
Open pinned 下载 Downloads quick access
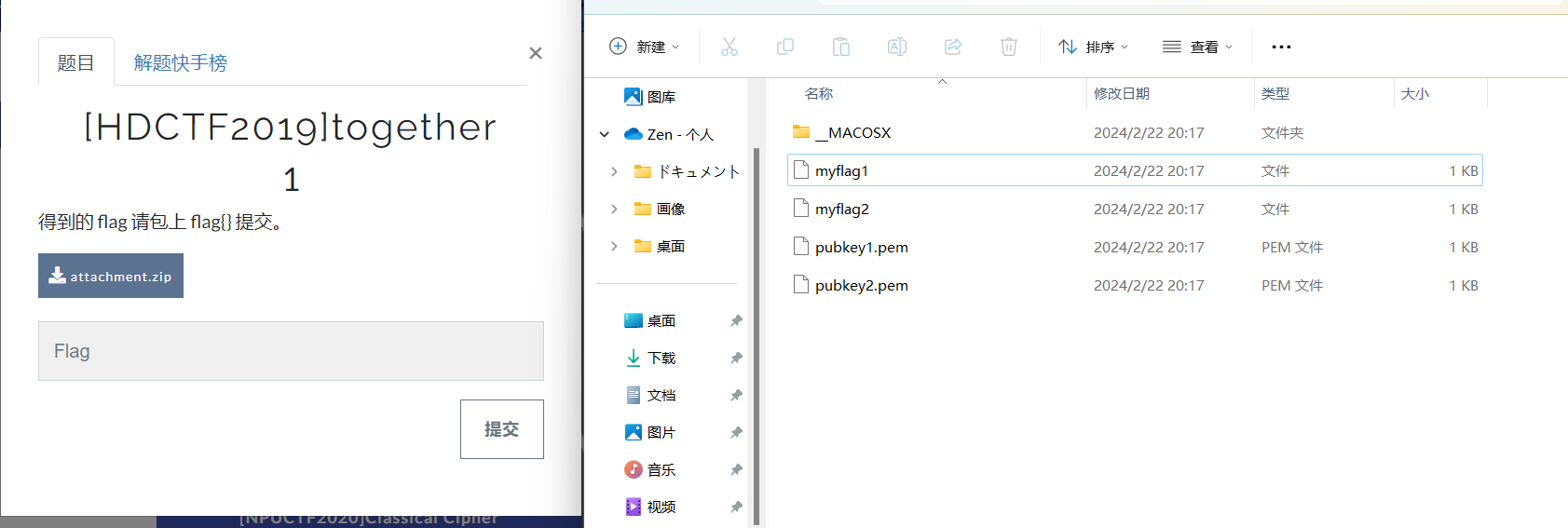click(x=650, y=358)
